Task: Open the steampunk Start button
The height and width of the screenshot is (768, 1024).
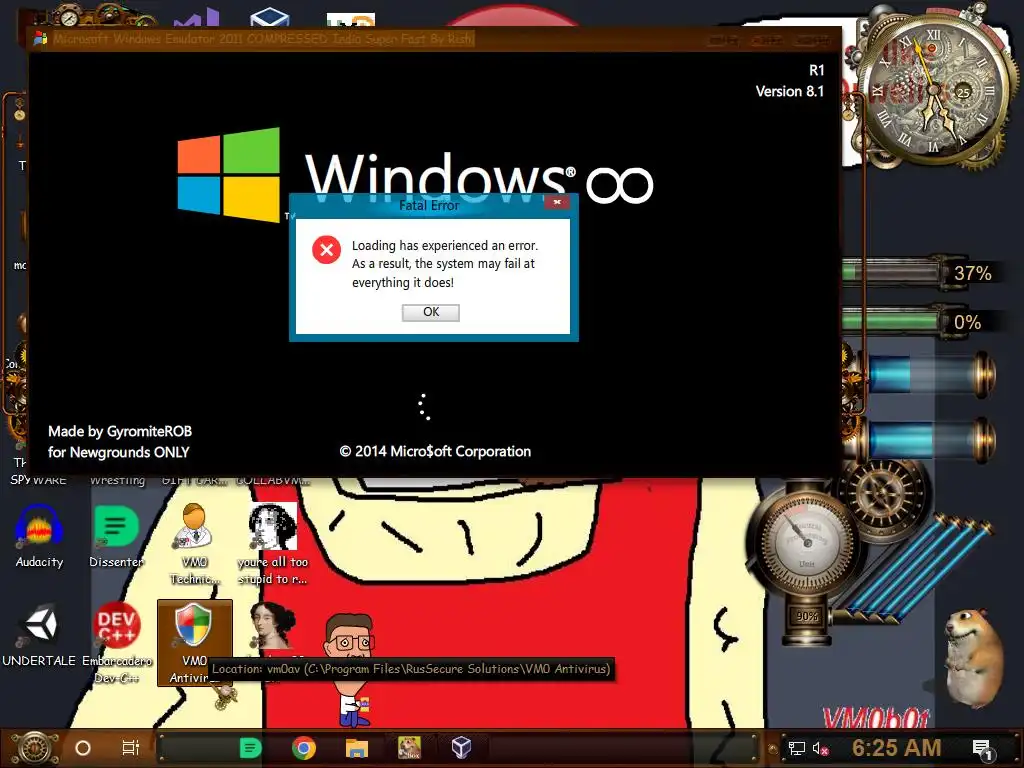Action: (x=35, y=748)
